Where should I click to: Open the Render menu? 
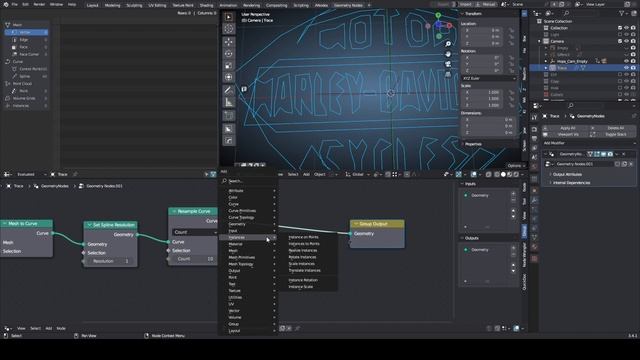click(39, 4)
